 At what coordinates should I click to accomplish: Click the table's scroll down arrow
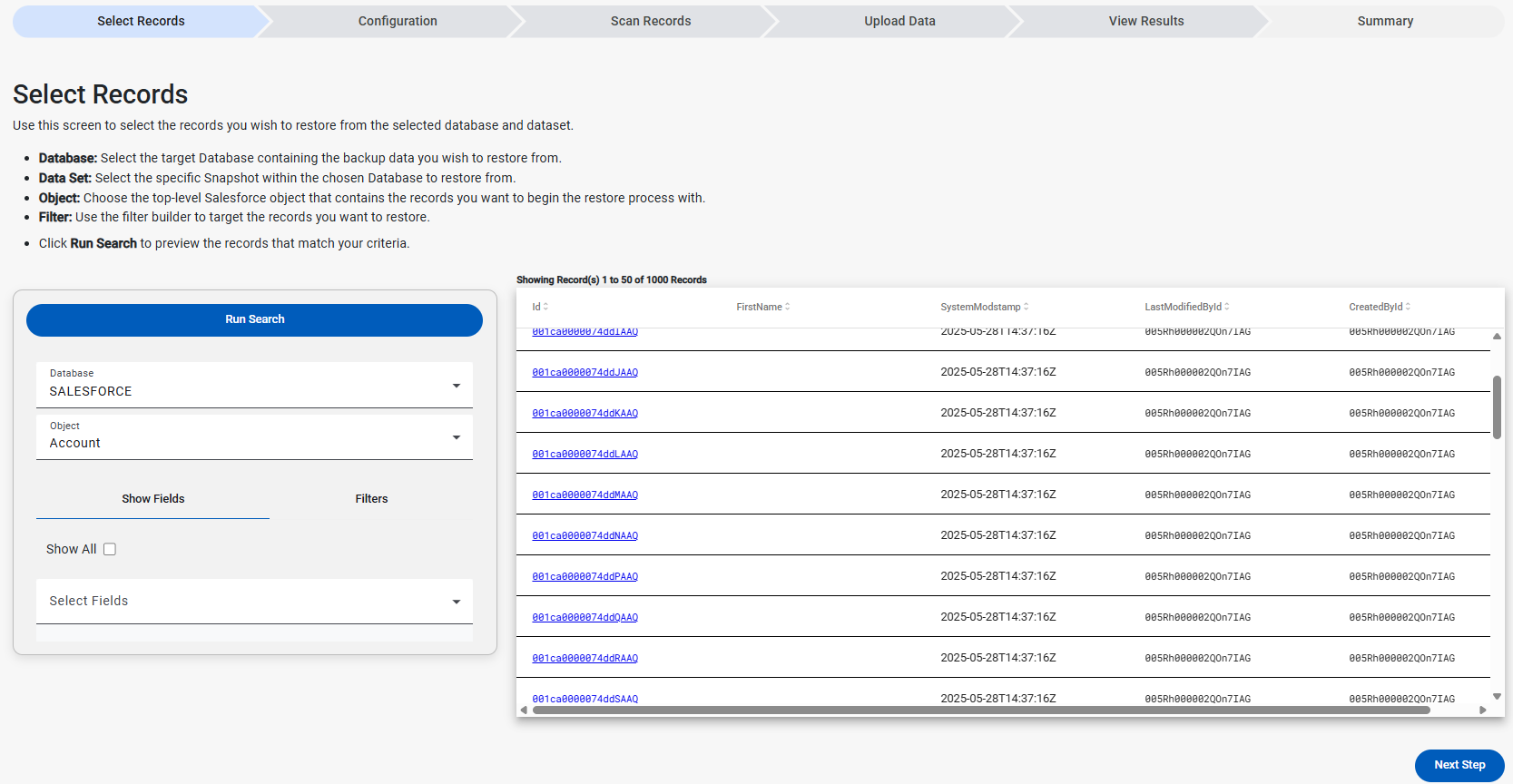coord(1497,697)
